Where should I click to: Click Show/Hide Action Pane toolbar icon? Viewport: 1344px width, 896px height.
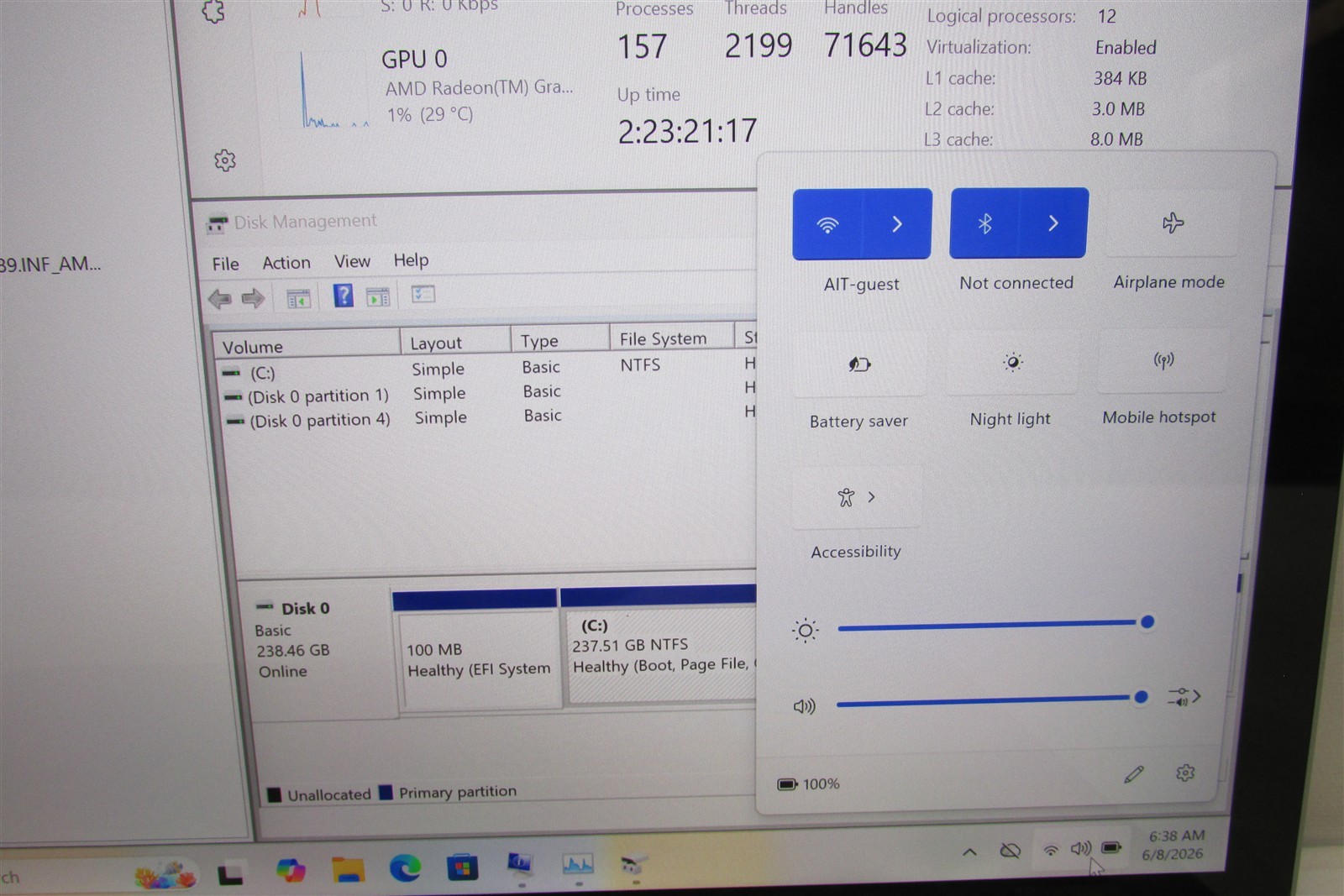coord(378,296)
